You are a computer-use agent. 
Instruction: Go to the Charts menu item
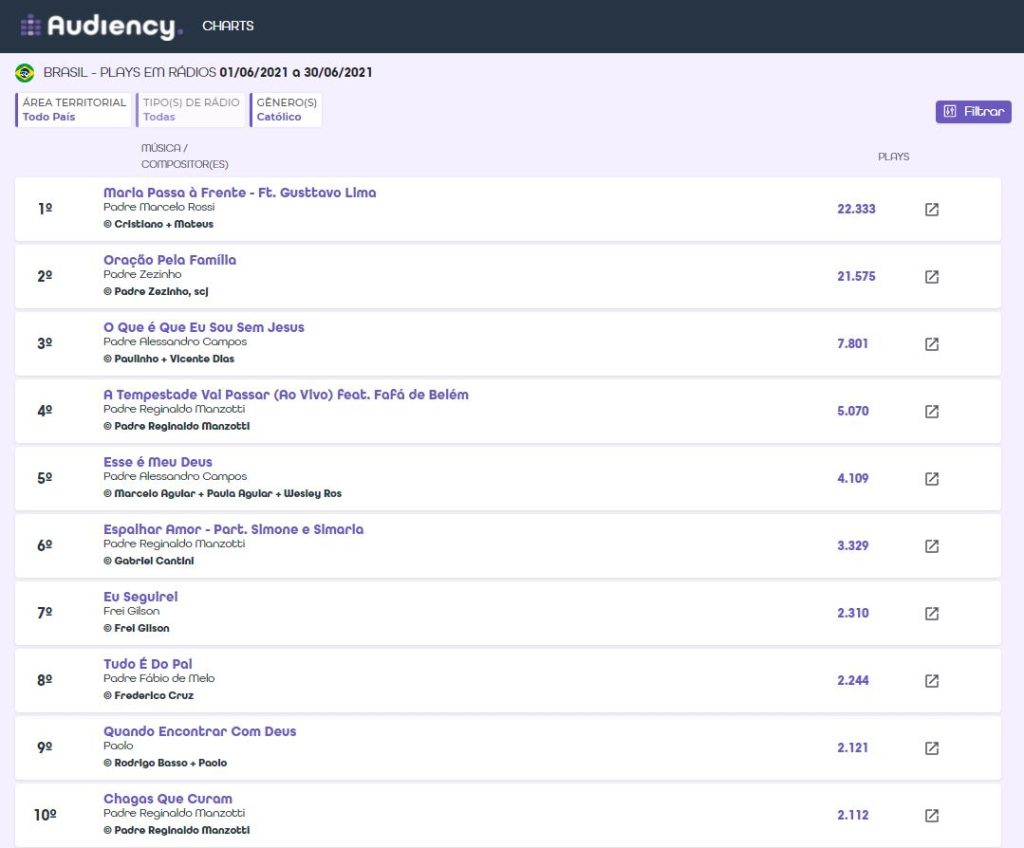point(228,25)
